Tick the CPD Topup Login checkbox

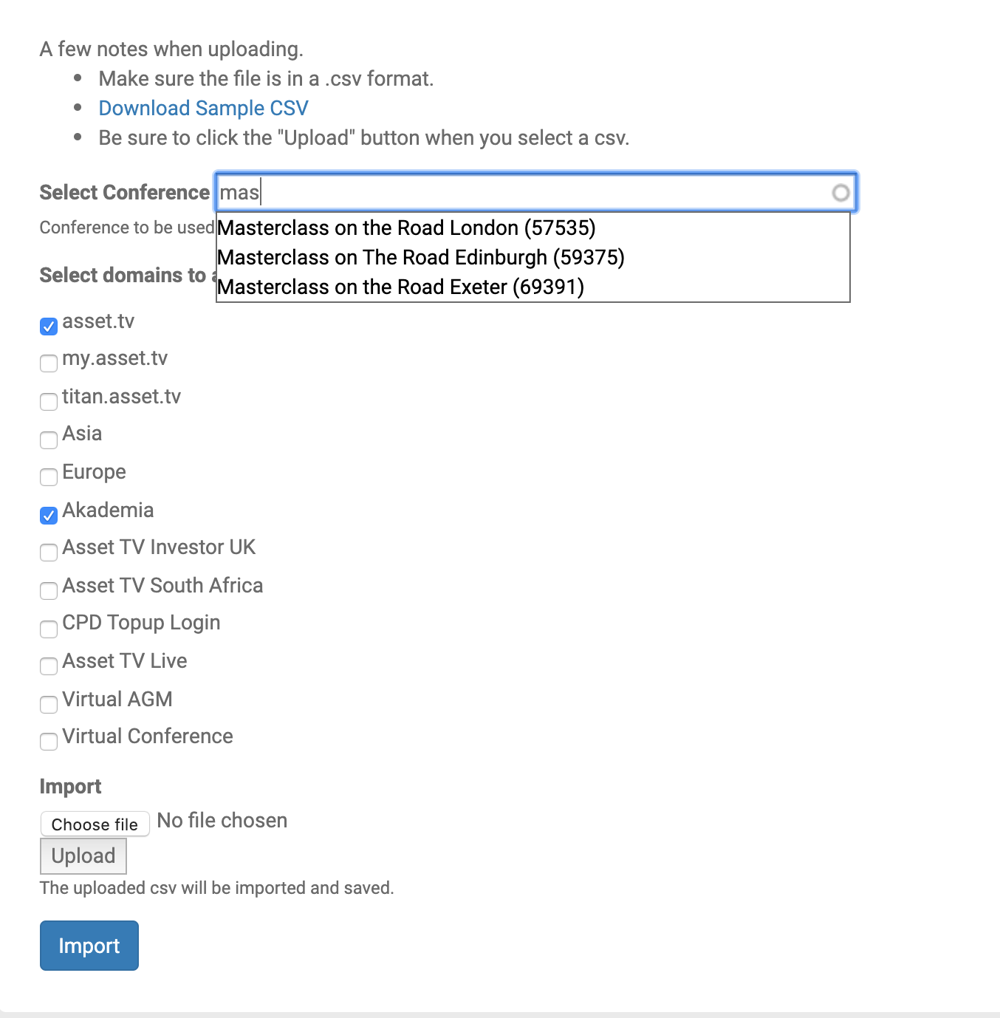[x=49, y=628]
